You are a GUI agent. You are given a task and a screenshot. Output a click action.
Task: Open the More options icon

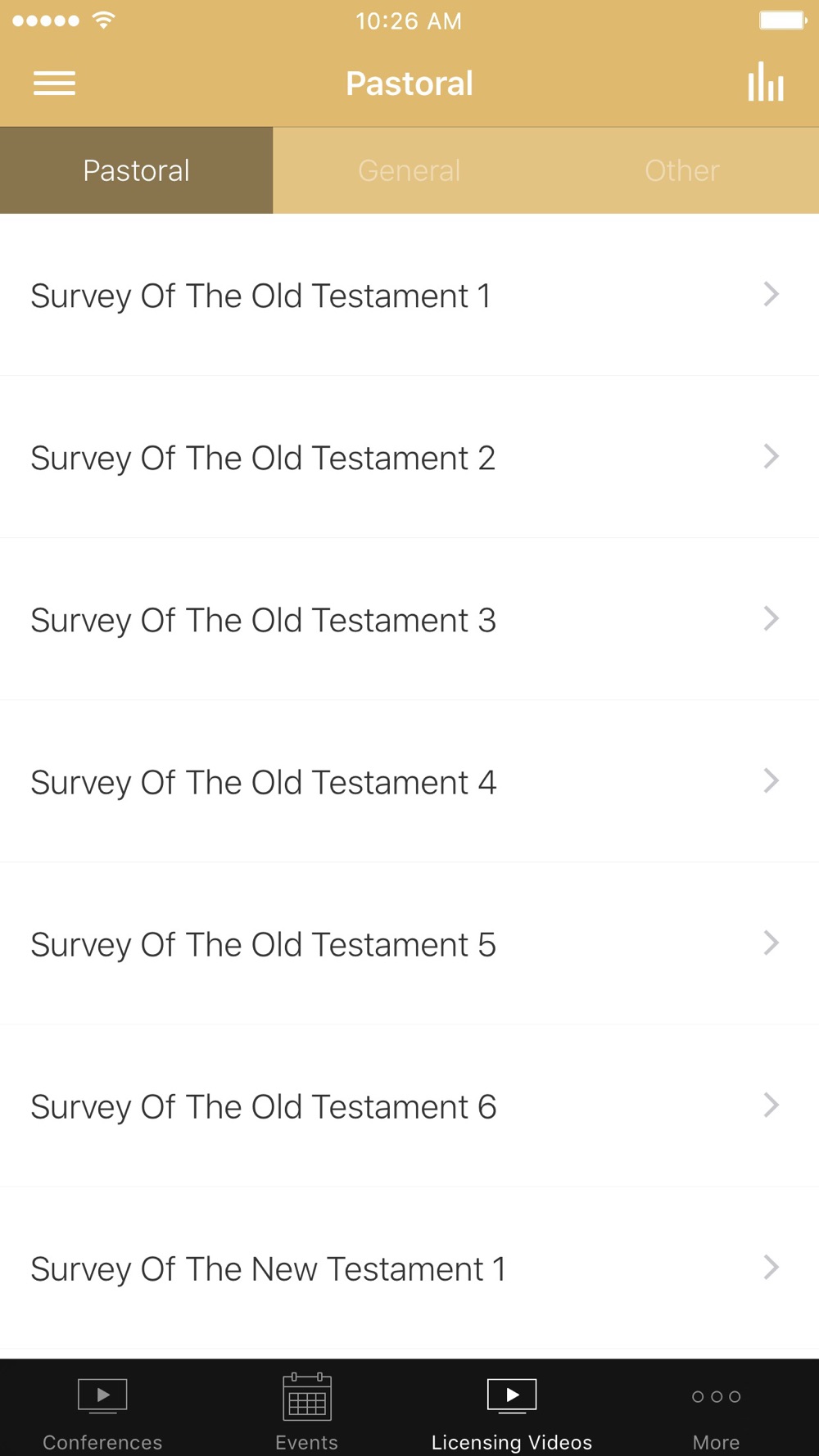click(717, 1397)
